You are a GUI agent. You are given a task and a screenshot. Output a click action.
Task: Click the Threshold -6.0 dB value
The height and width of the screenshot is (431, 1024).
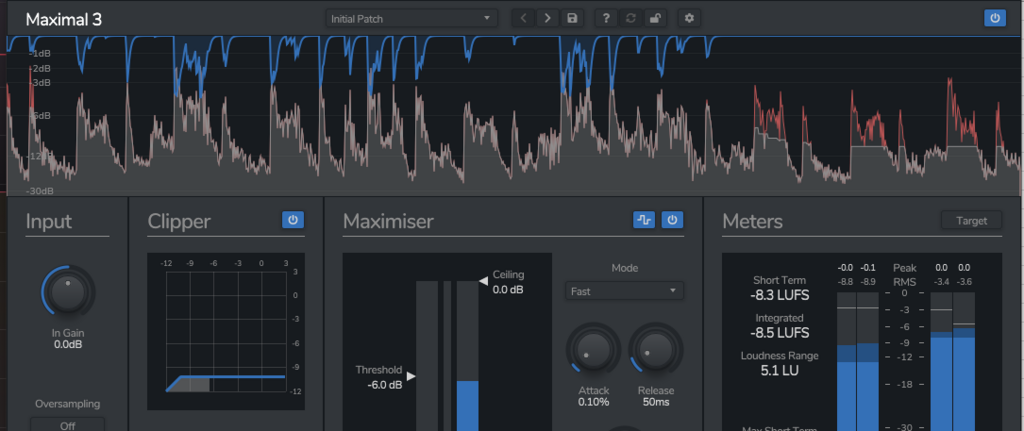385,385
